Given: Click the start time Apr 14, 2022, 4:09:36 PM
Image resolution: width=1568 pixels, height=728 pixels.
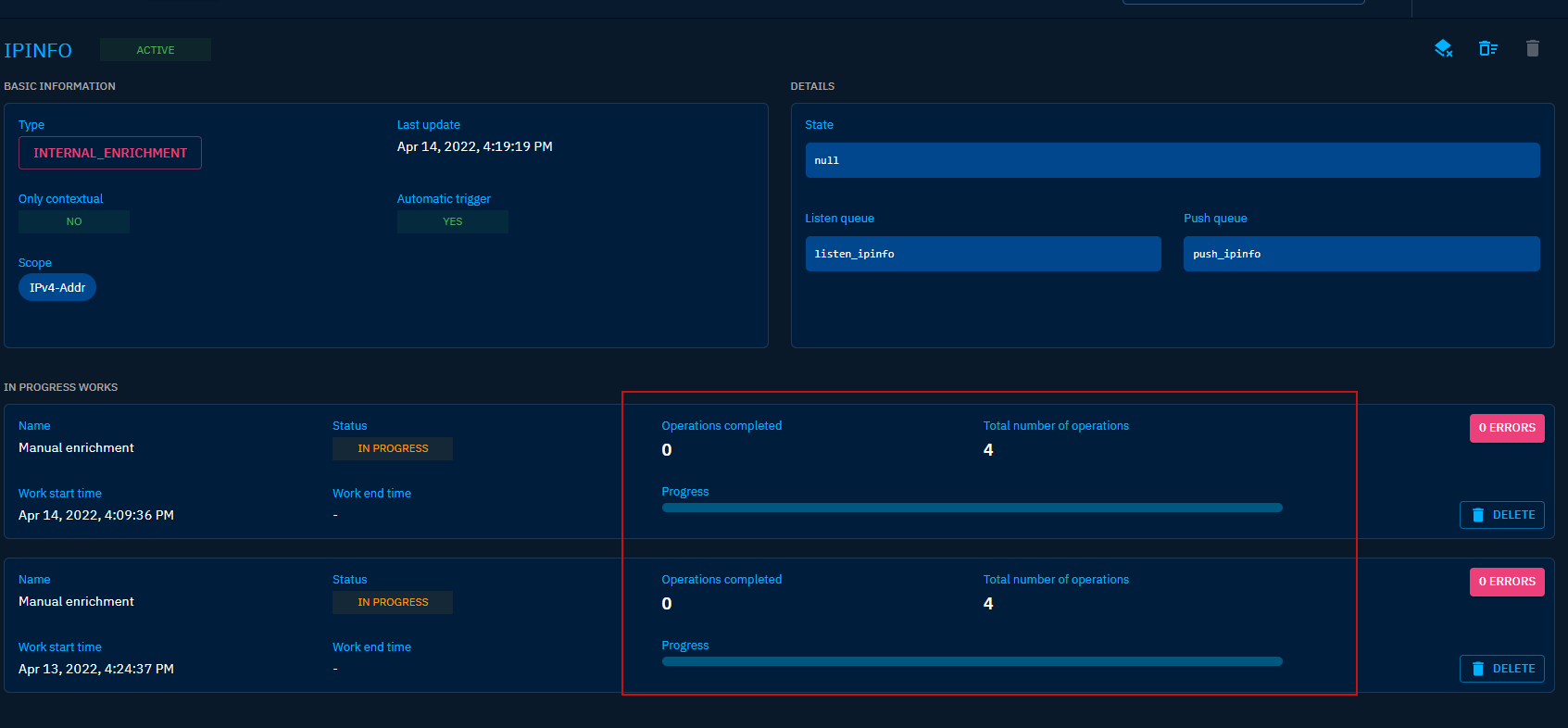Looking at the screenshot, I should tap(96, 515).
